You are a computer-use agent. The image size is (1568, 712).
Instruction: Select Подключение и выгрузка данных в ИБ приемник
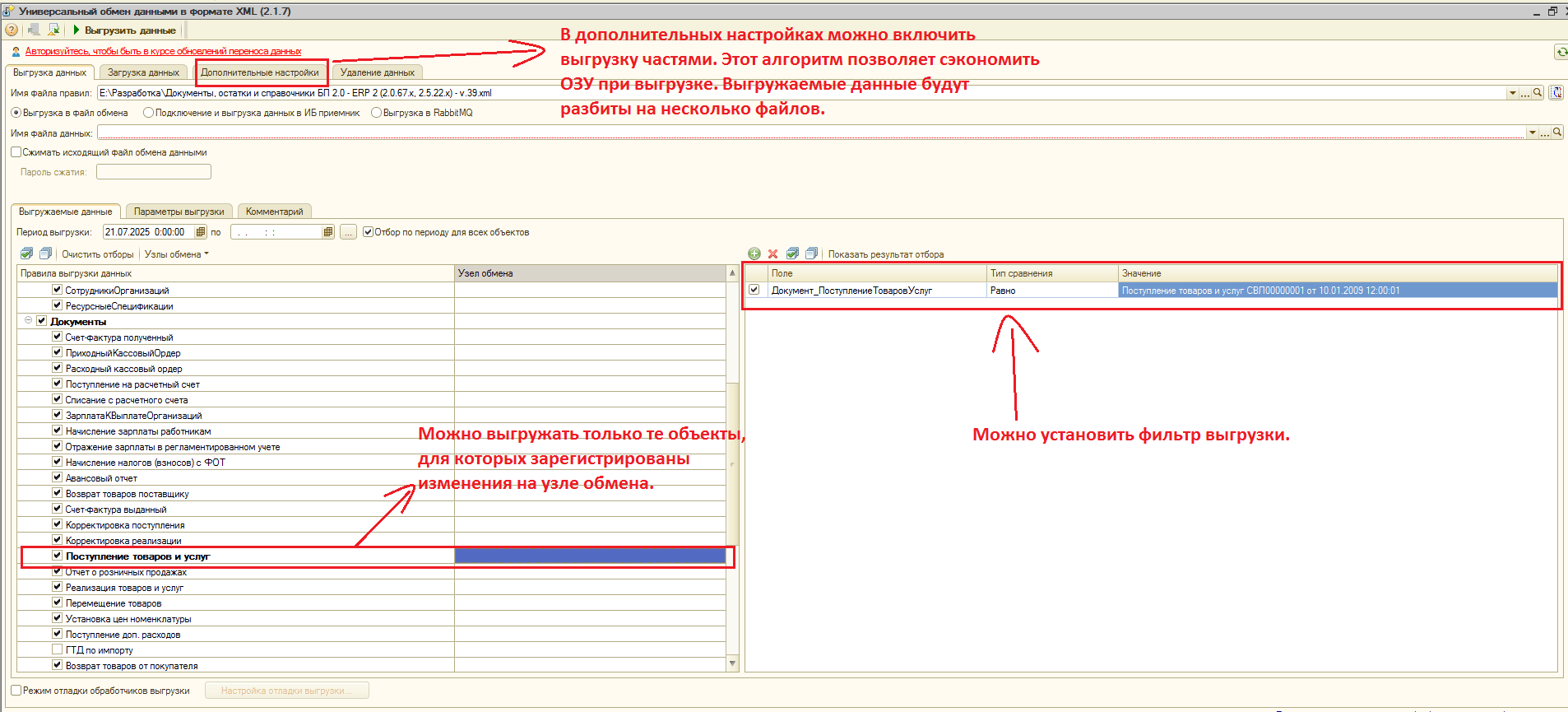pos(148,113)
